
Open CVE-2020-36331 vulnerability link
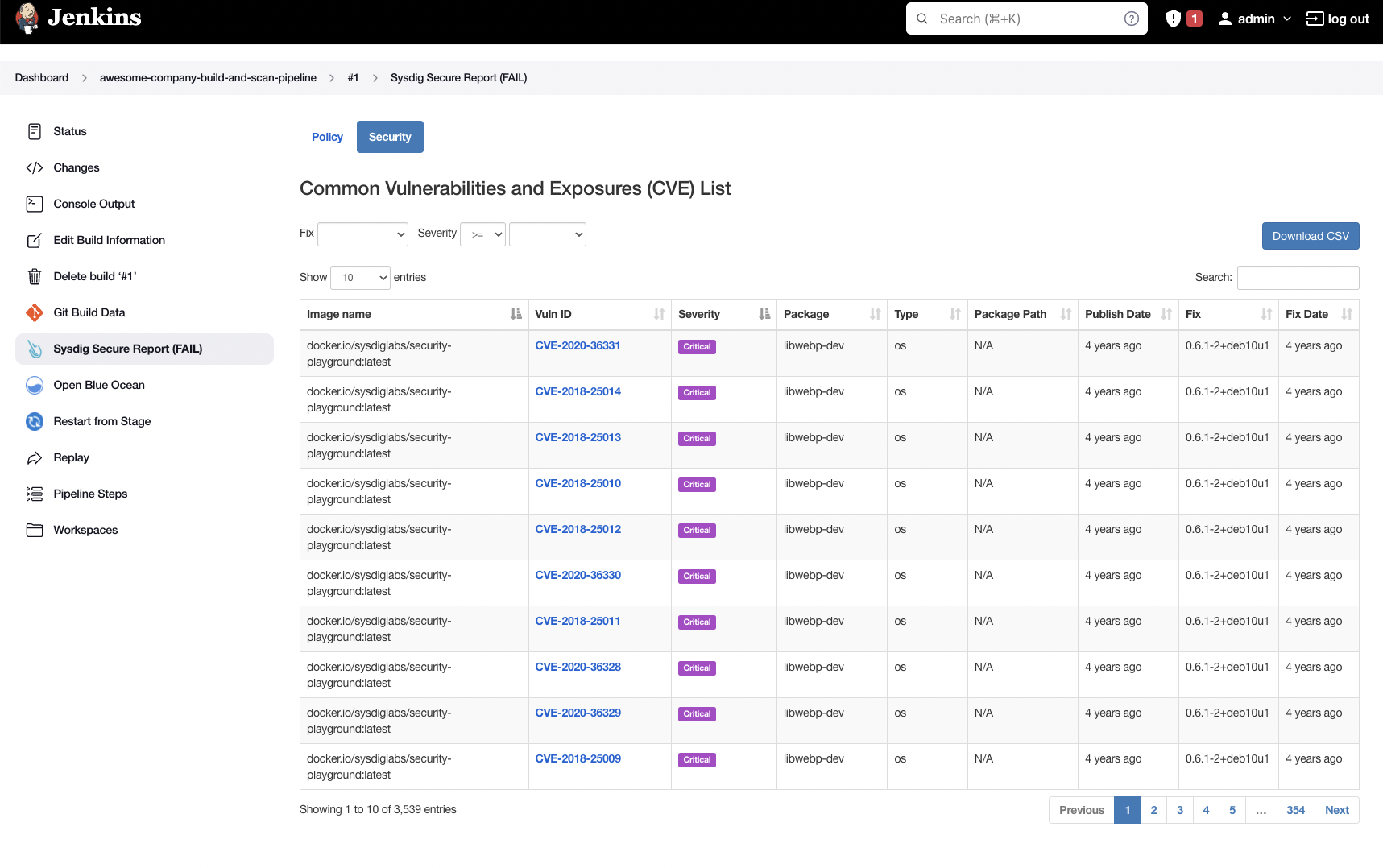pos(578,345)
